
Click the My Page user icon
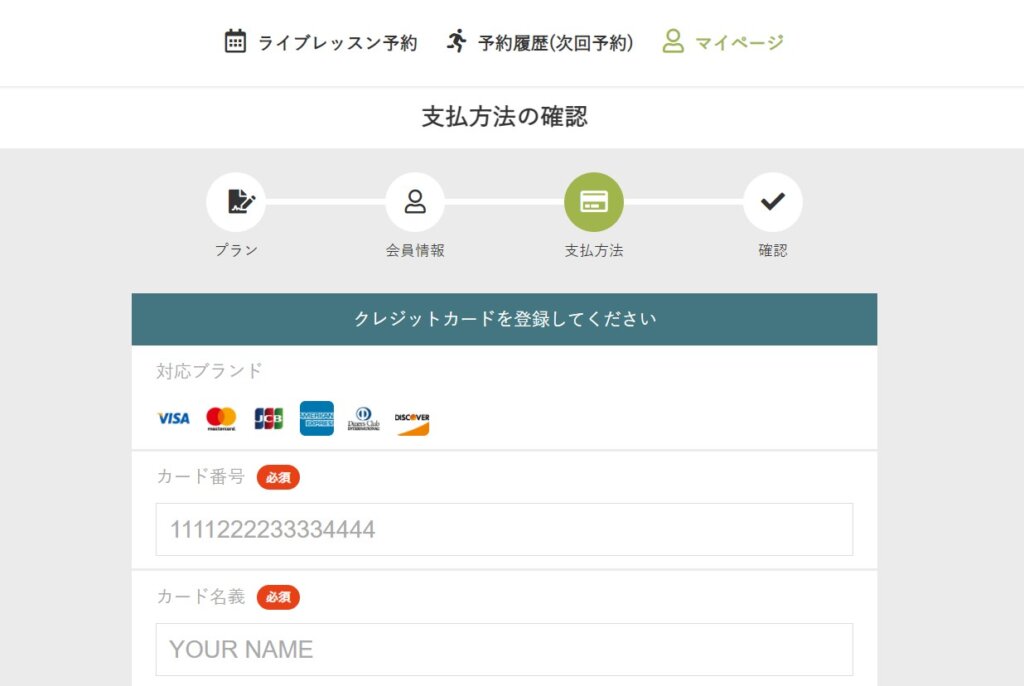(x=673, y=41)
